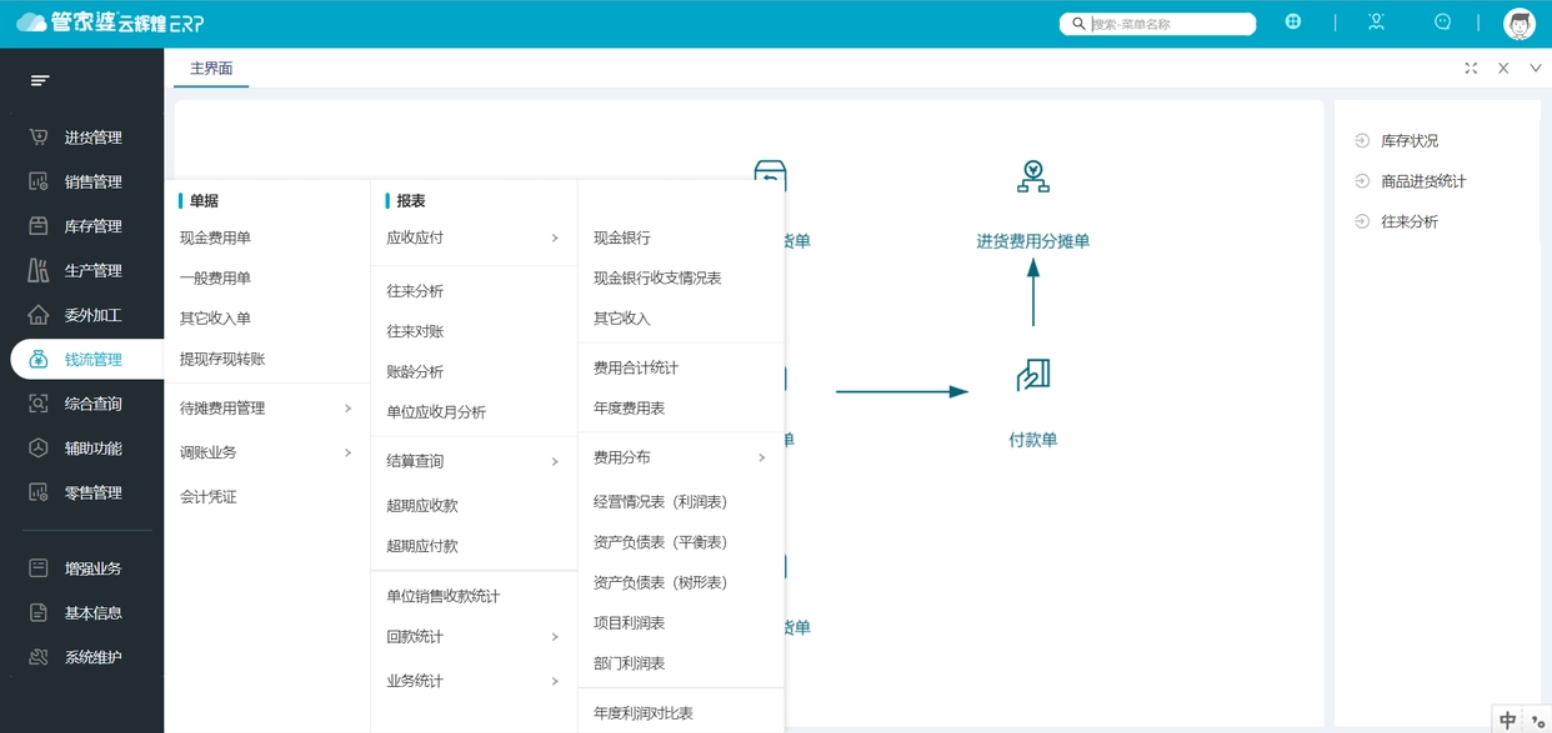Open the customer service headset icon
Viewport: 1552px width, 733px height.
pyautogui.click(x=1442, y=21)
